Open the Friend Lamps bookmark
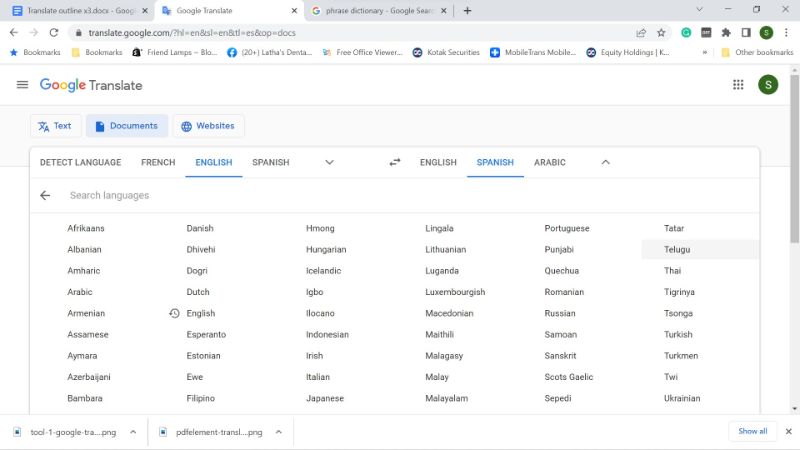Image resolution: width=800 pixels, height=450 pixels. point(174,52)
